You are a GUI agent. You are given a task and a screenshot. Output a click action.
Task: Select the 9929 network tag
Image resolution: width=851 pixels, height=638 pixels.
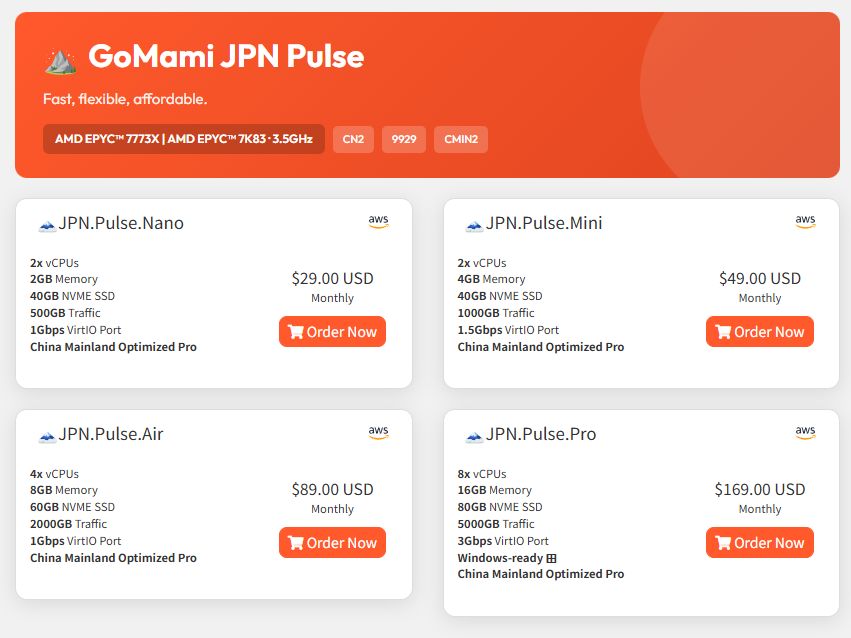[404, 139]
